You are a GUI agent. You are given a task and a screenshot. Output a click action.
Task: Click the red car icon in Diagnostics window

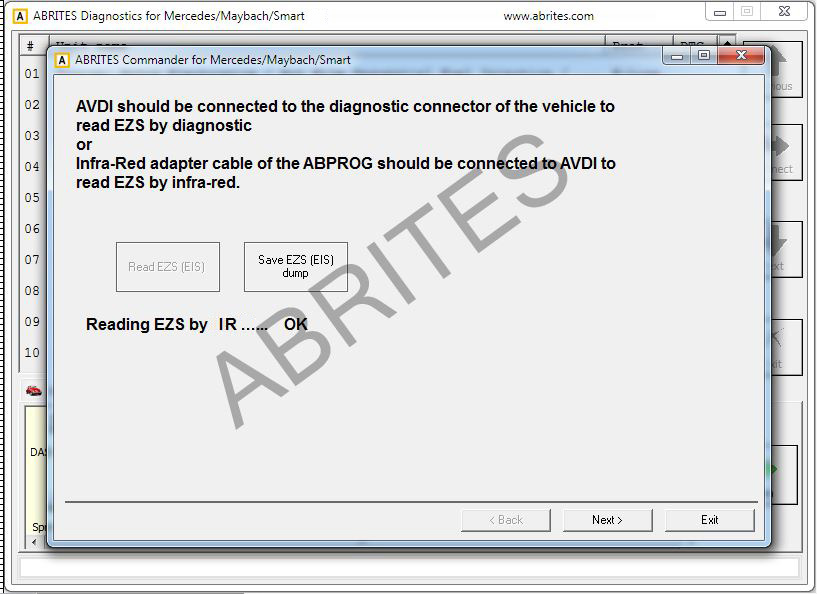[33, 390]
